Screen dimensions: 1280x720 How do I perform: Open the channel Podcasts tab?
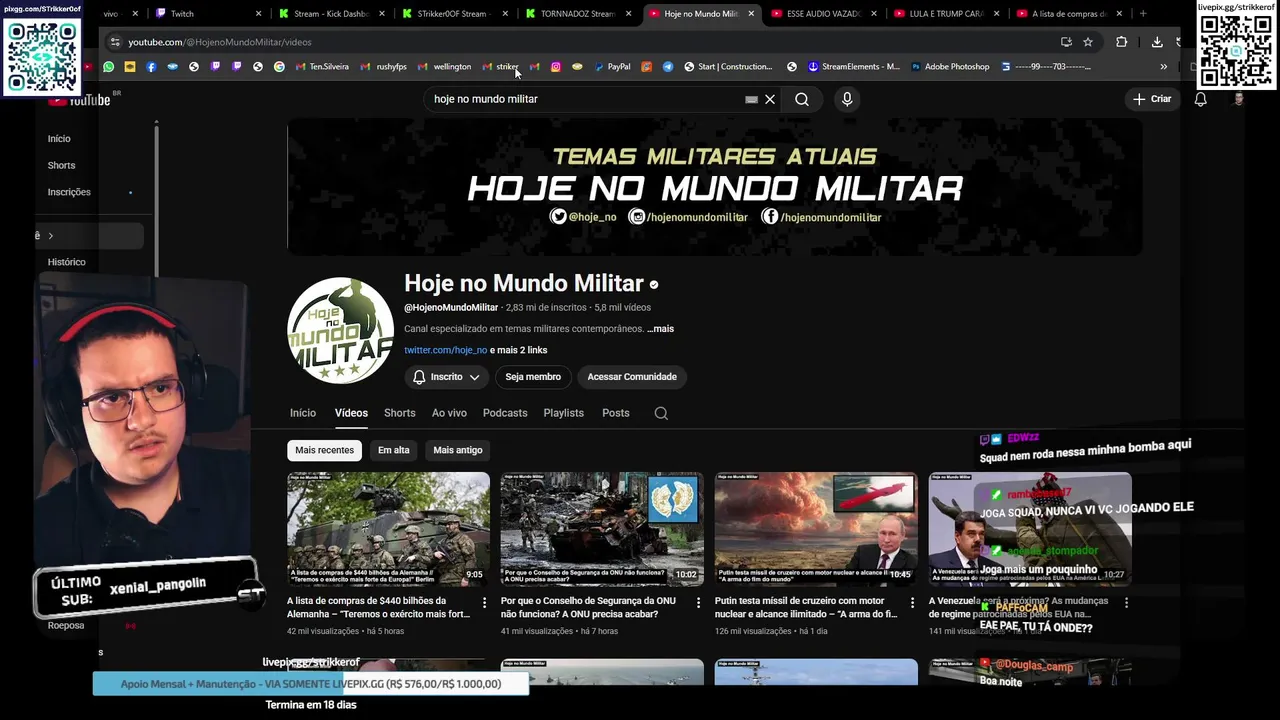[505, 413]
